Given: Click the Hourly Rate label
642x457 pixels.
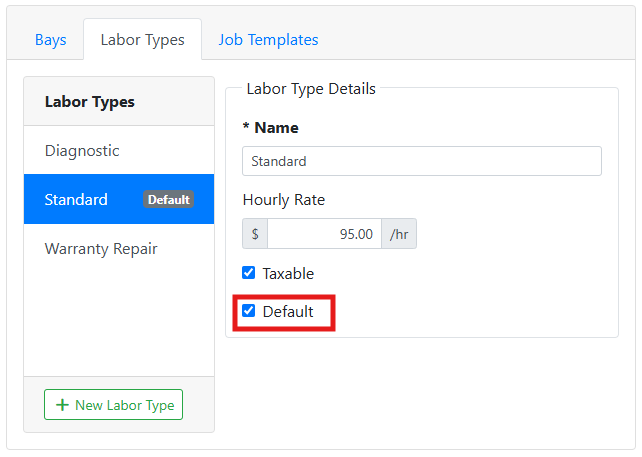Looking at the screenshot, I should pos(284,200).
